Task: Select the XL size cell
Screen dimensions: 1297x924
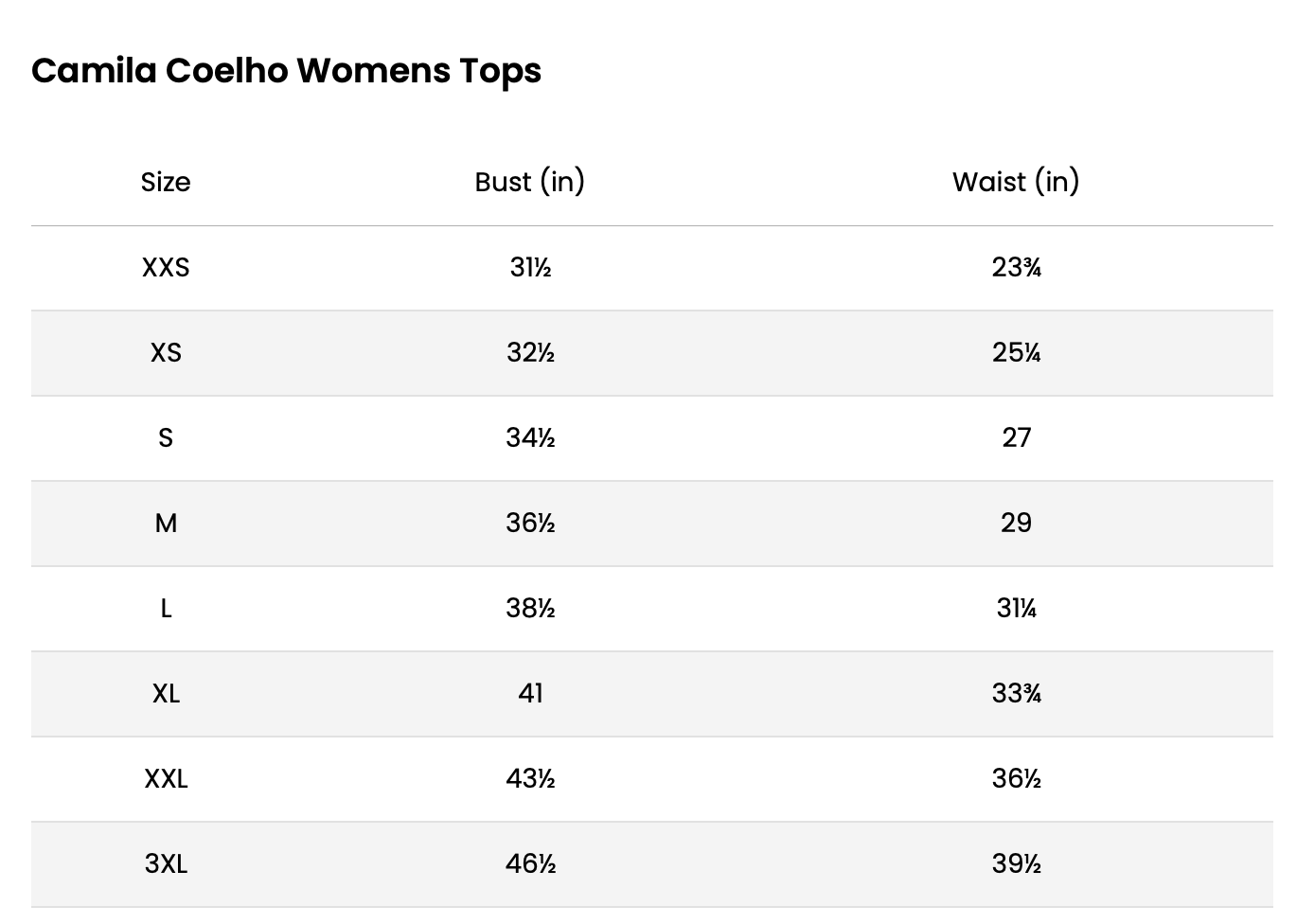Action: pos(166,694)
